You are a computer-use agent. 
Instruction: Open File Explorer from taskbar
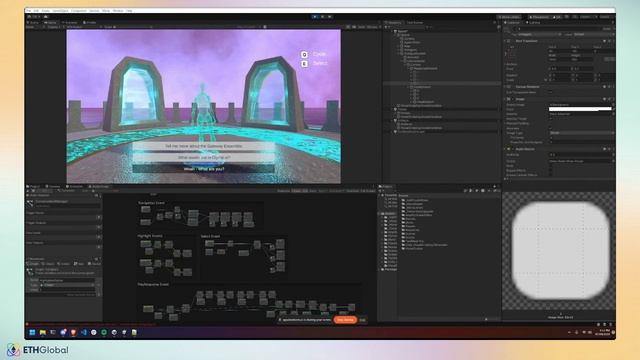(x=42, y=333)
